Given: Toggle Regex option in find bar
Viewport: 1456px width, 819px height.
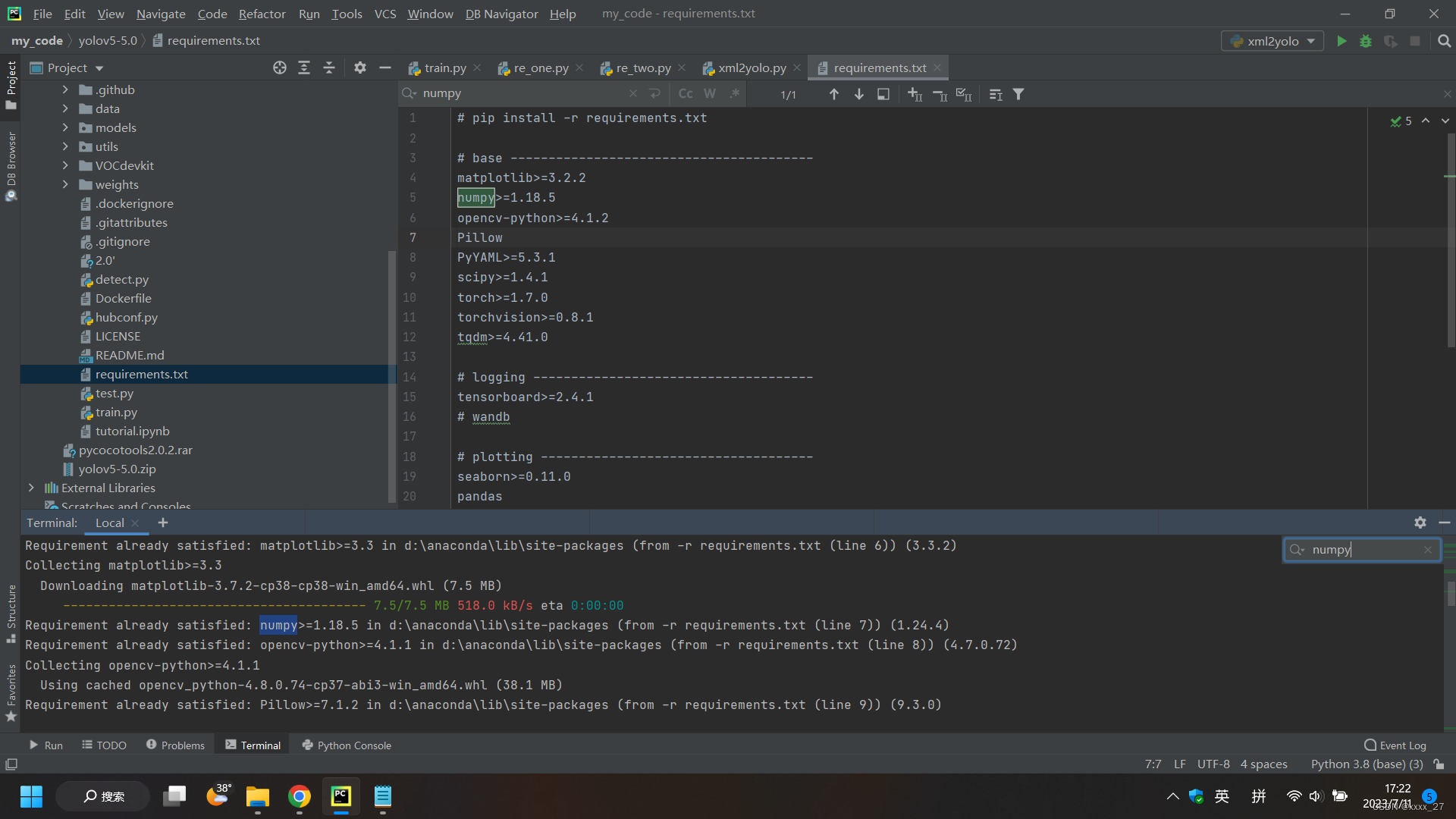Looking at the screenshot, I should 734,93.
